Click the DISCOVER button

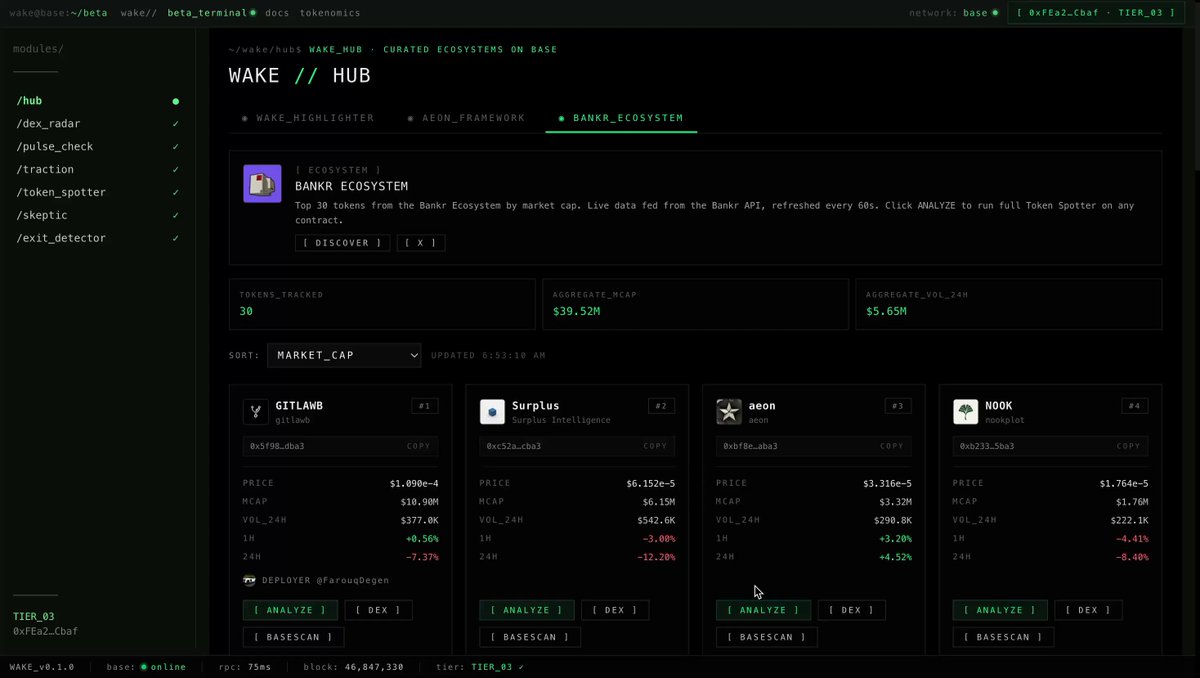(343, 243)
